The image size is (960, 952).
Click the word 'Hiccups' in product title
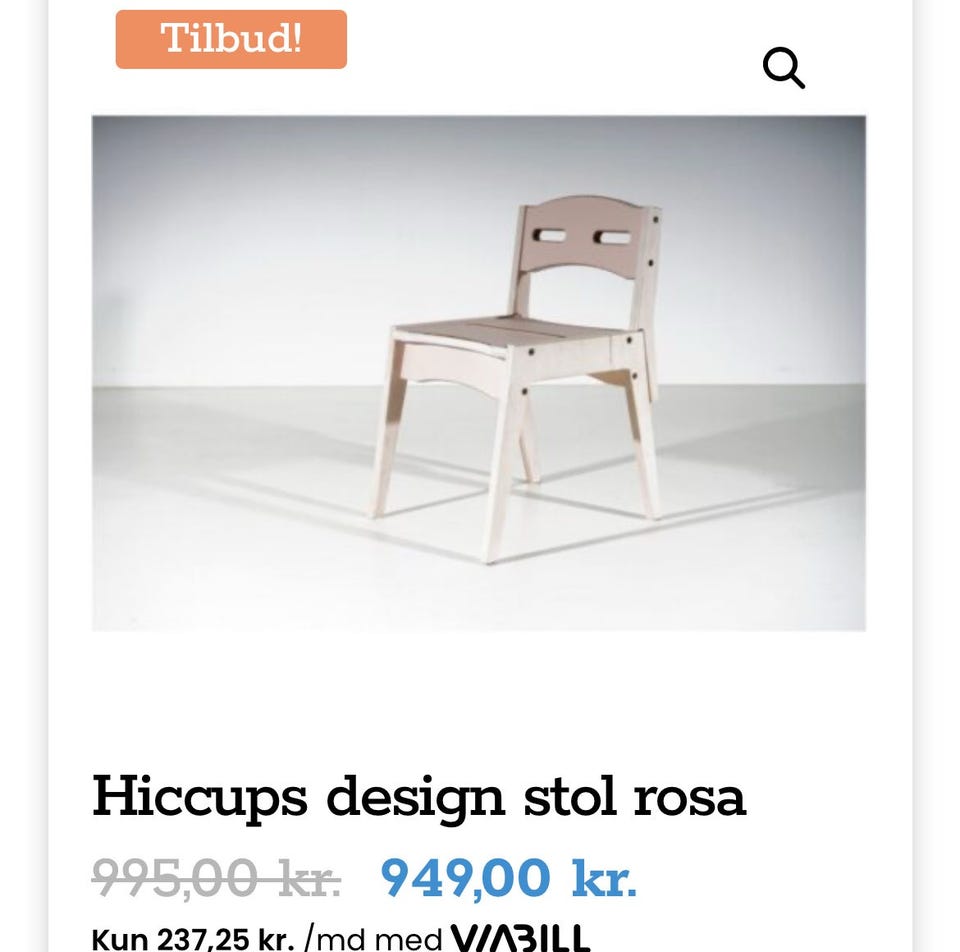click(200, 798)
